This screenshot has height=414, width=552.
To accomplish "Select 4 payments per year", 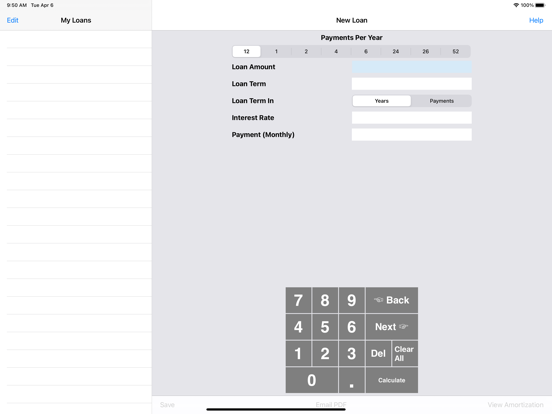I will coord(336,51).
